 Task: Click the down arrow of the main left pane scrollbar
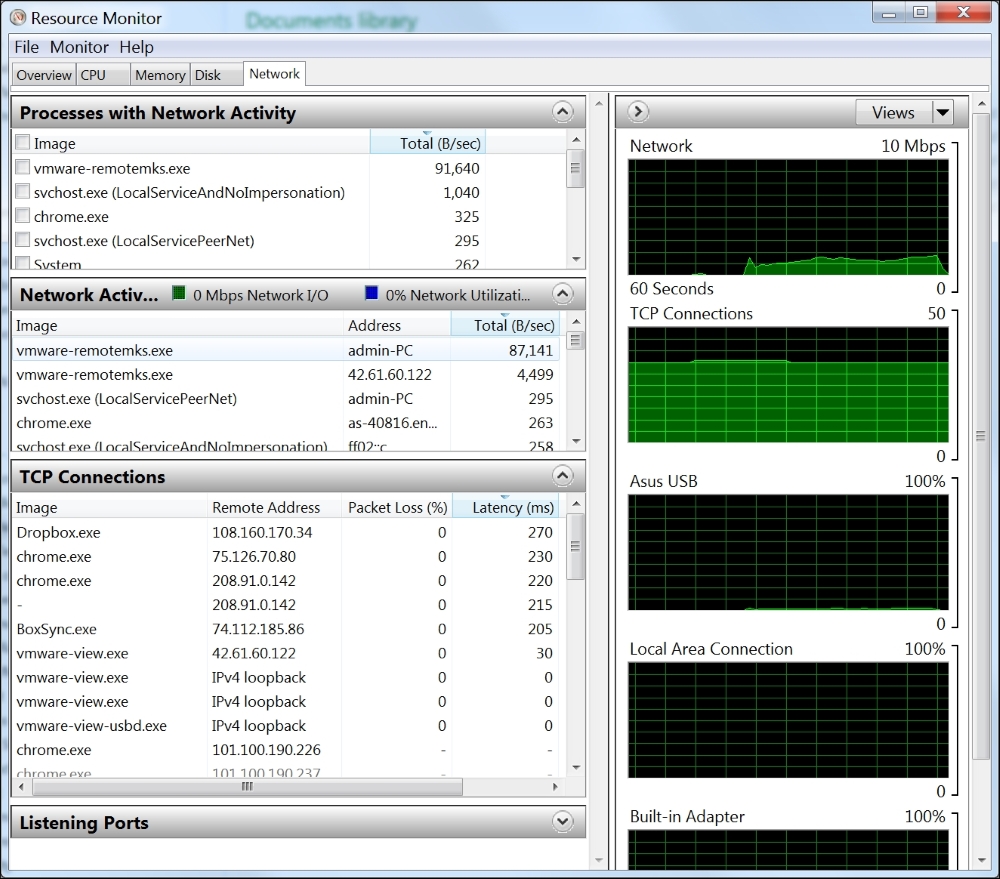coord(598,861)
